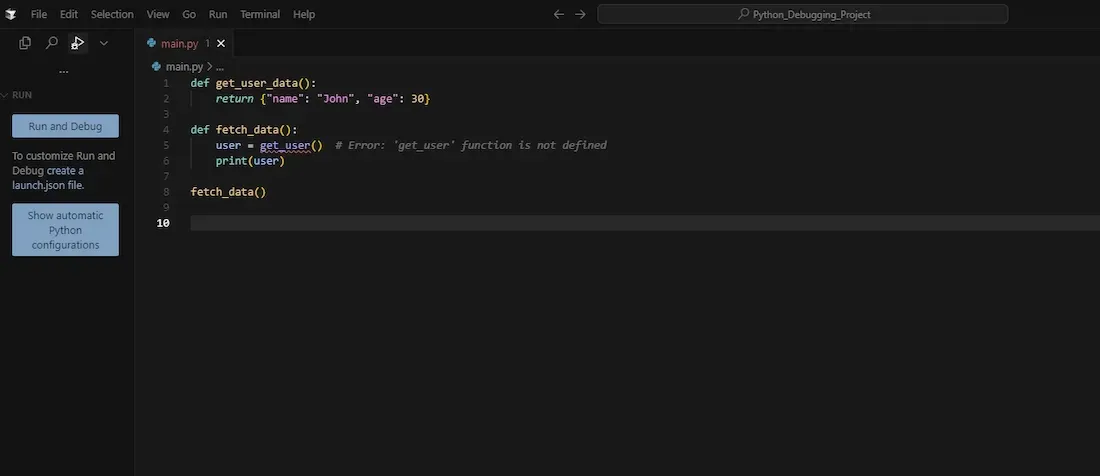Image resolution: width=1100 pixels, height=476 pixels.
Task: Open the Terminal menu
Action: pos(260,14)
